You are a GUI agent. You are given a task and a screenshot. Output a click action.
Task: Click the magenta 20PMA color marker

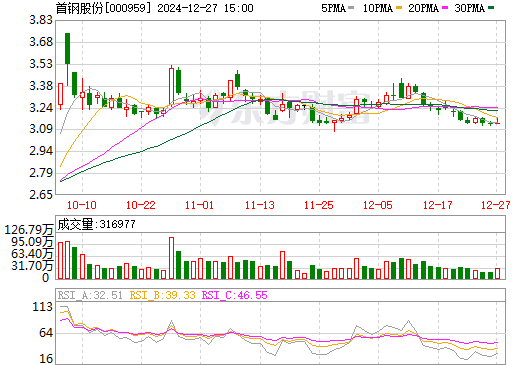tap(445, 8)
